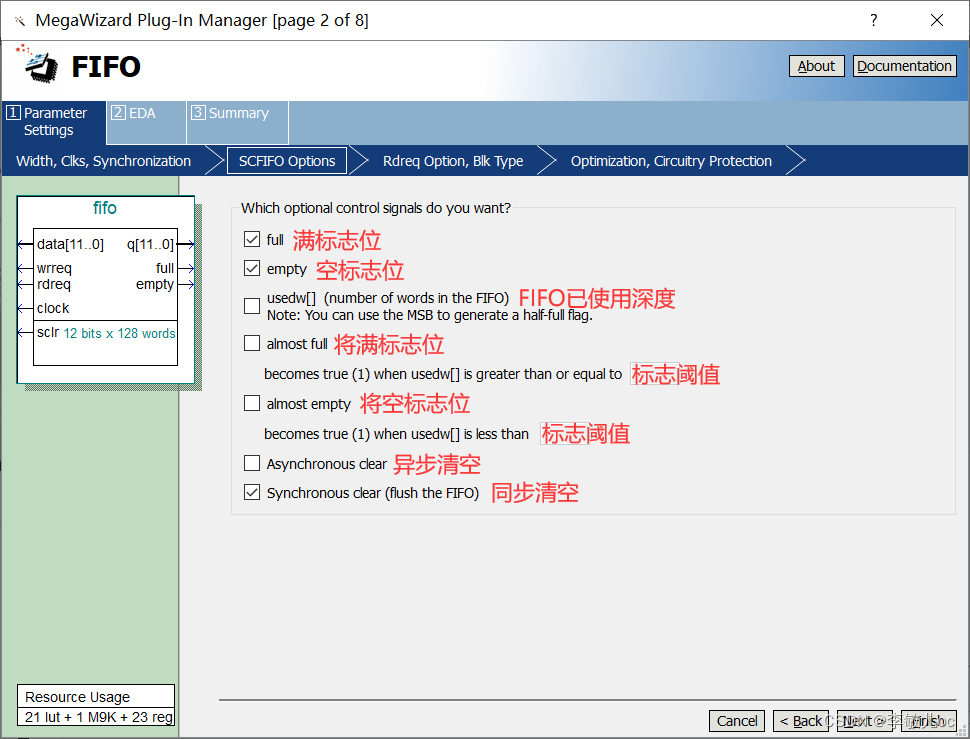Go to Rdreq Option, Blk Type step
This screenshot has height=739, width=970.
(x=453, y=161)
